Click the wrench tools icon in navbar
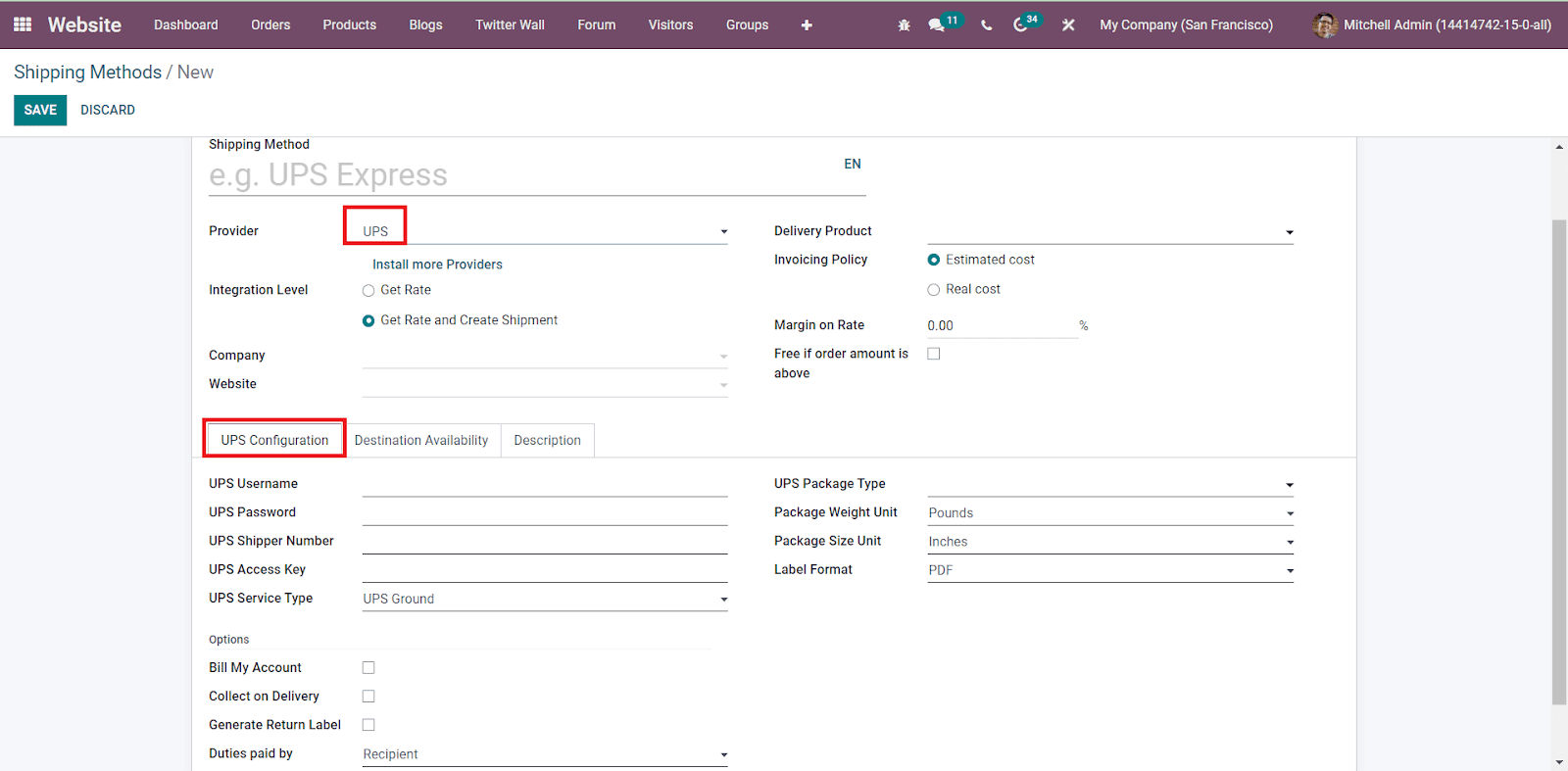Viewport: 1568px width, 771px height. pos(1068,25)
